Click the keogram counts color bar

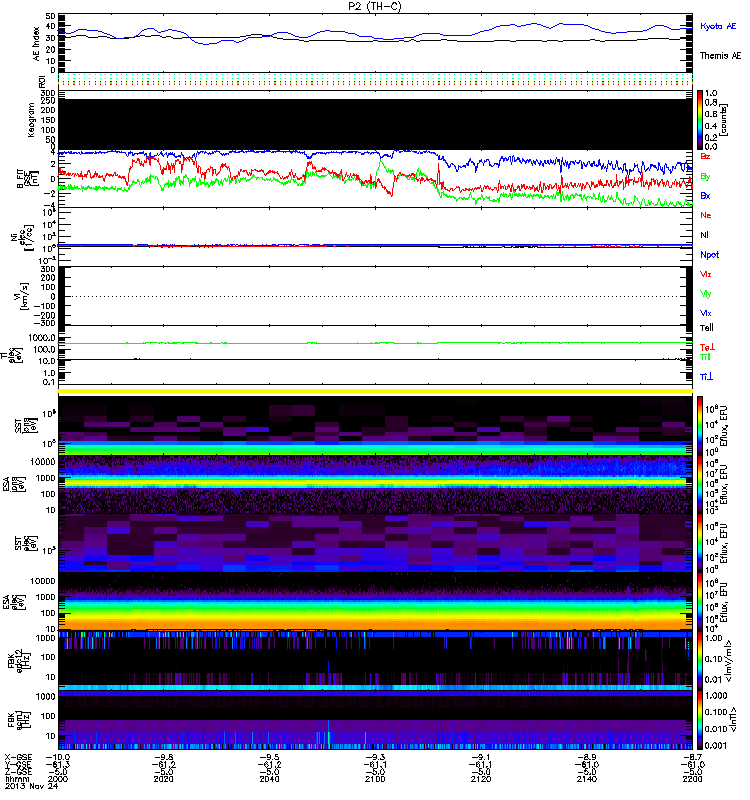702,118
